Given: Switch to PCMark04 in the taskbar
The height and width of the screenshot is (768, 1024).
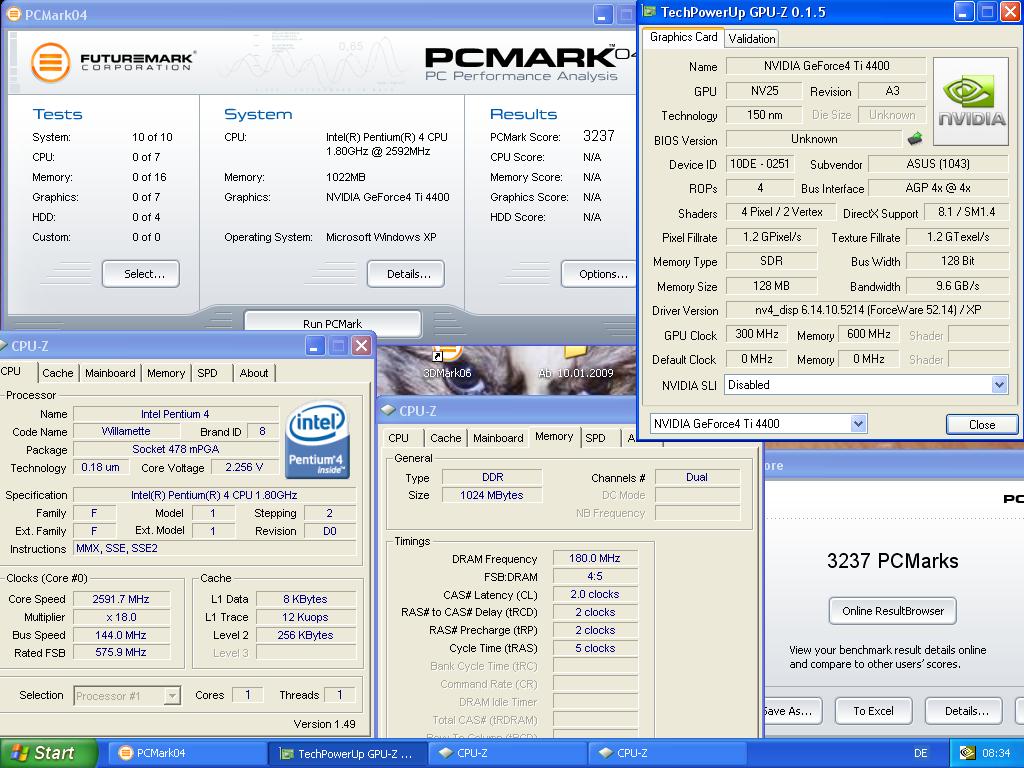Looking at the screenshot, I should [185, 753].
